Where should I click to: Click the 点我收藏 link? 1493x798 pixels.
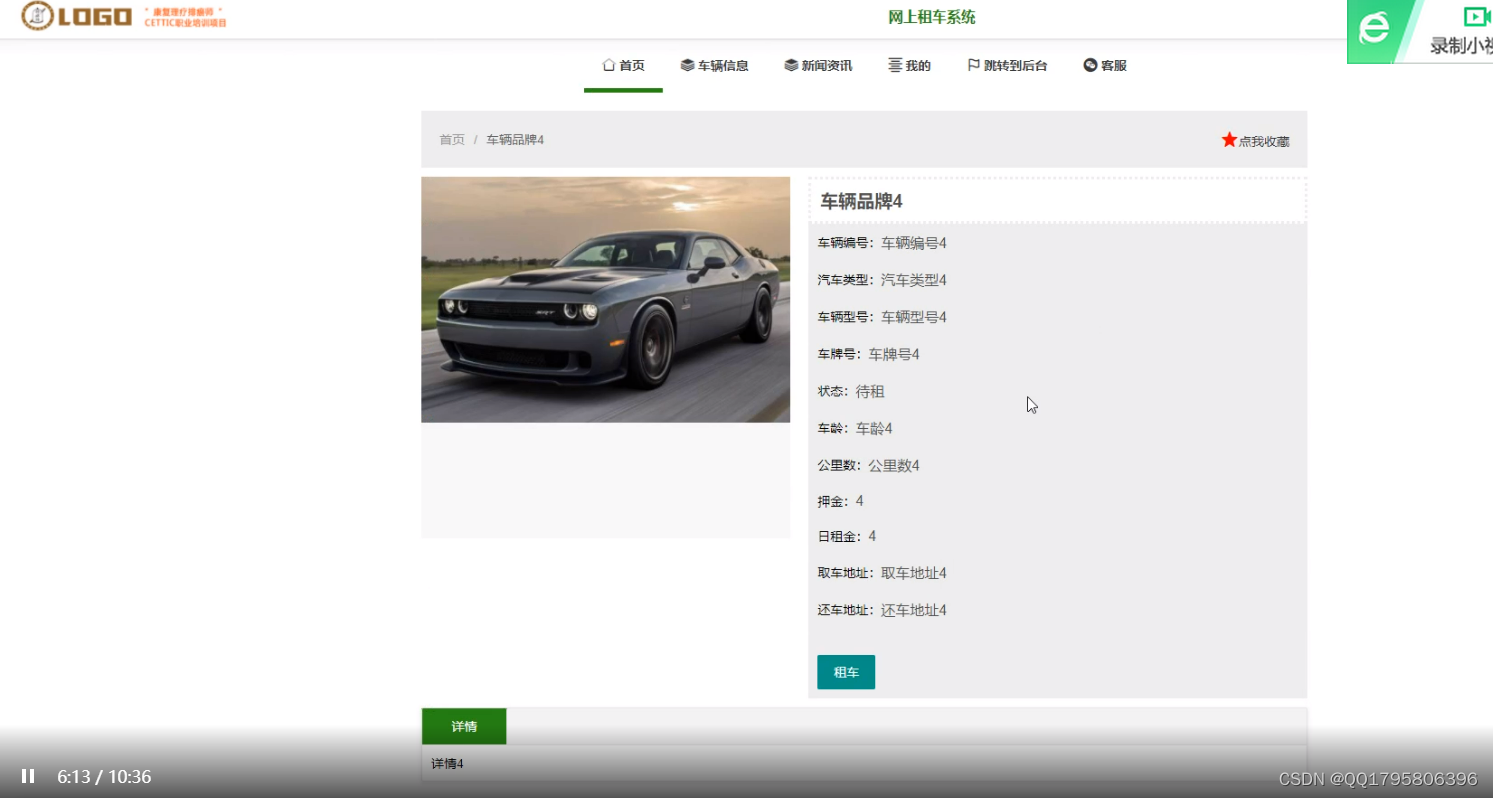1264,142
